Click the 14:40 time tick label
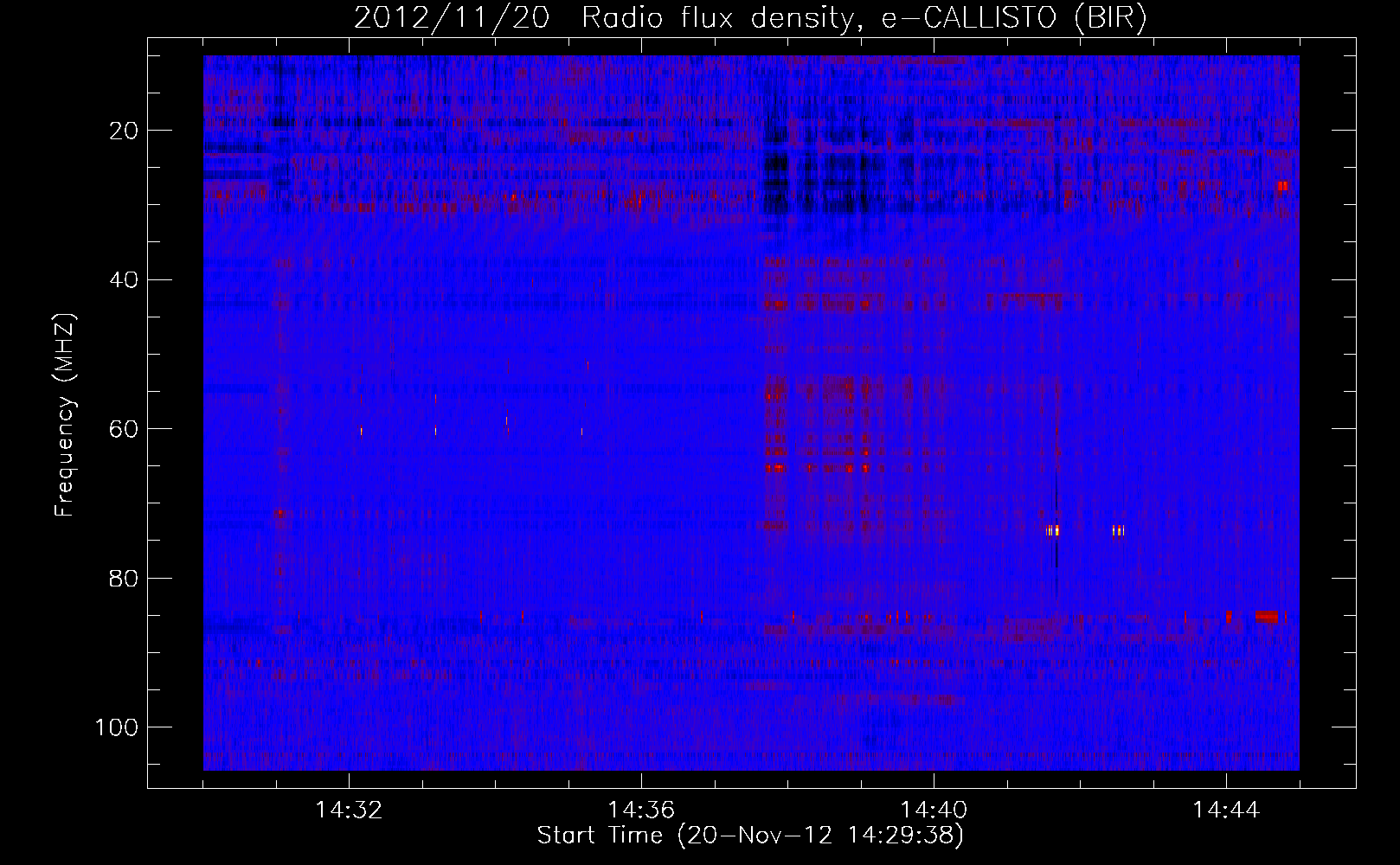 click(934, 811)
